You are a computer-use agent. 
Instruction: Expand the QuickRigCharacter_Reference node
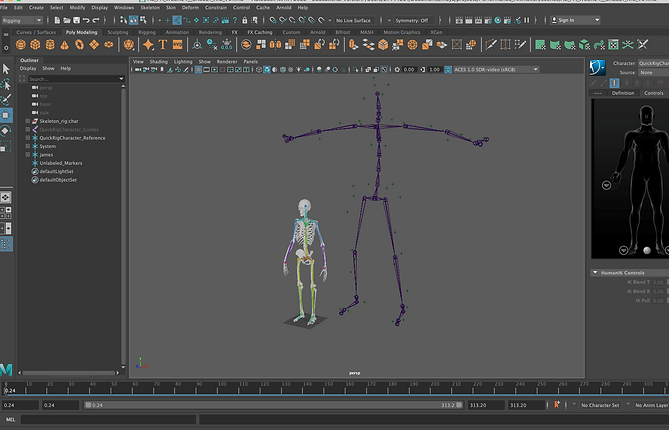coord(28,138)
